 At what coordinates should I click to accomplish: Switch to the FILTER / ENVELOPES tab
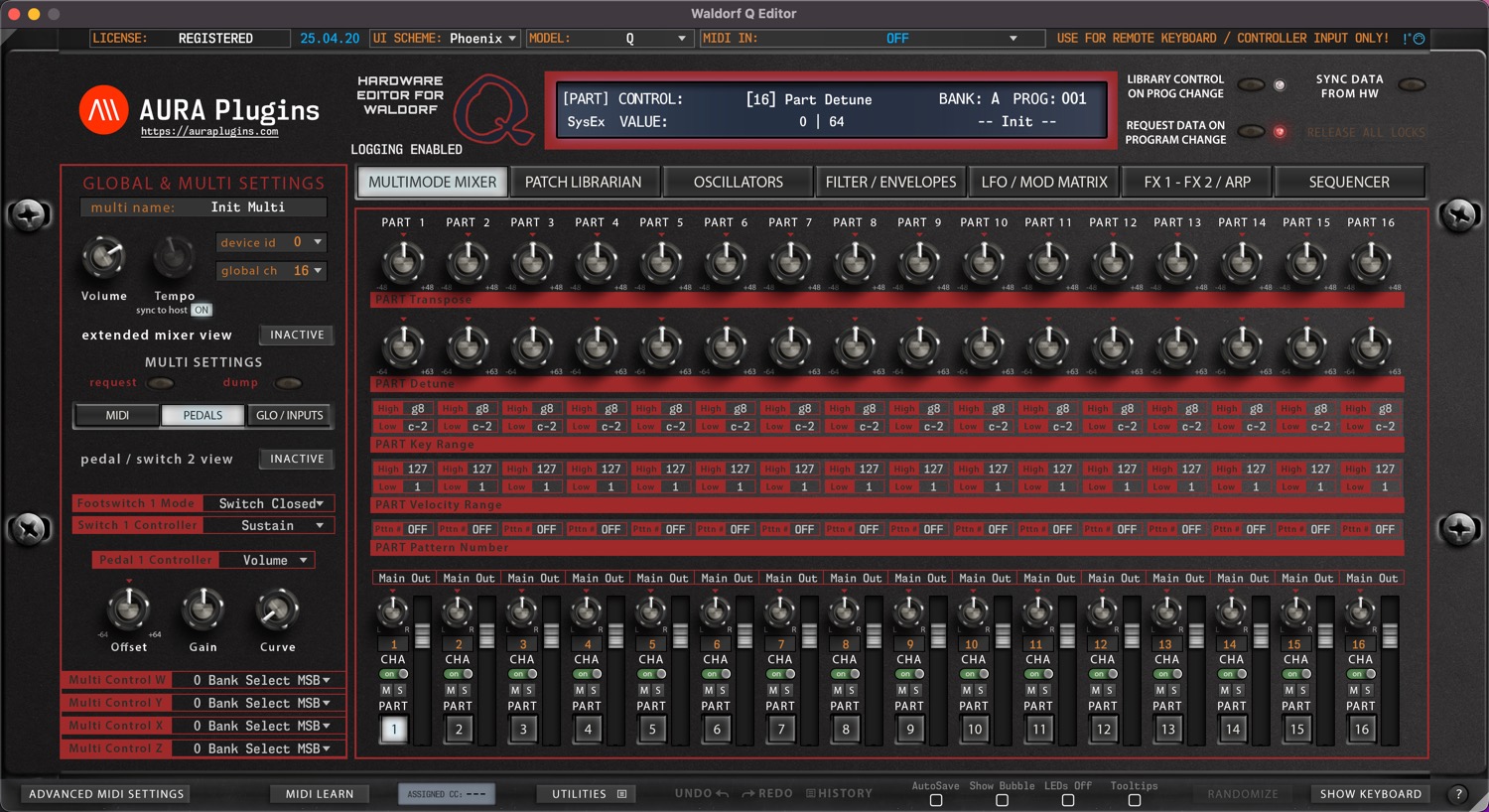pos(891,183)
